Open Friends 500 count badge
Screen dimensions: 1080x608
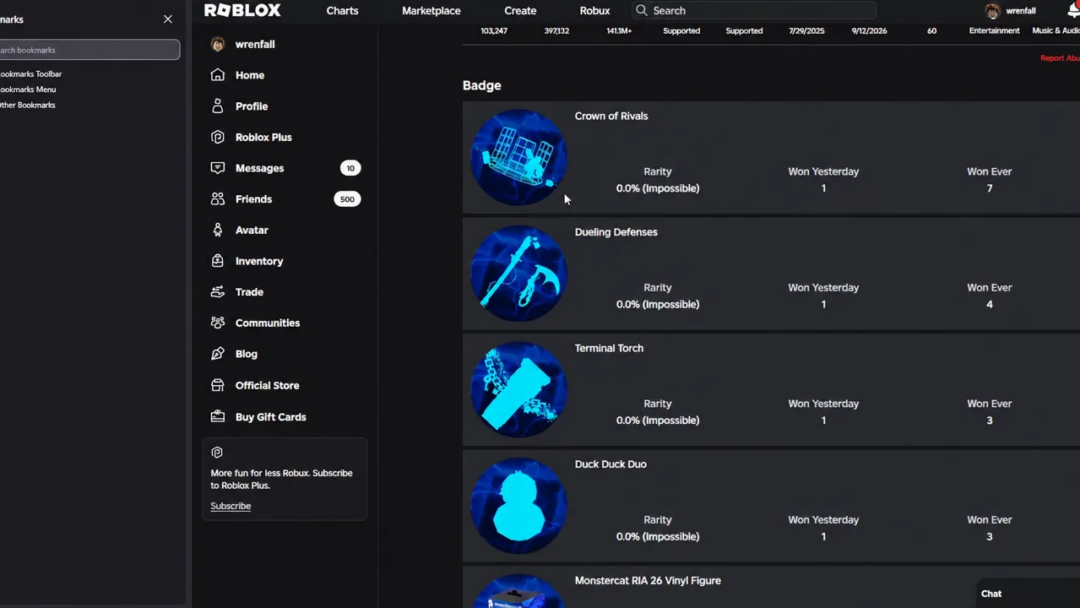347,199
